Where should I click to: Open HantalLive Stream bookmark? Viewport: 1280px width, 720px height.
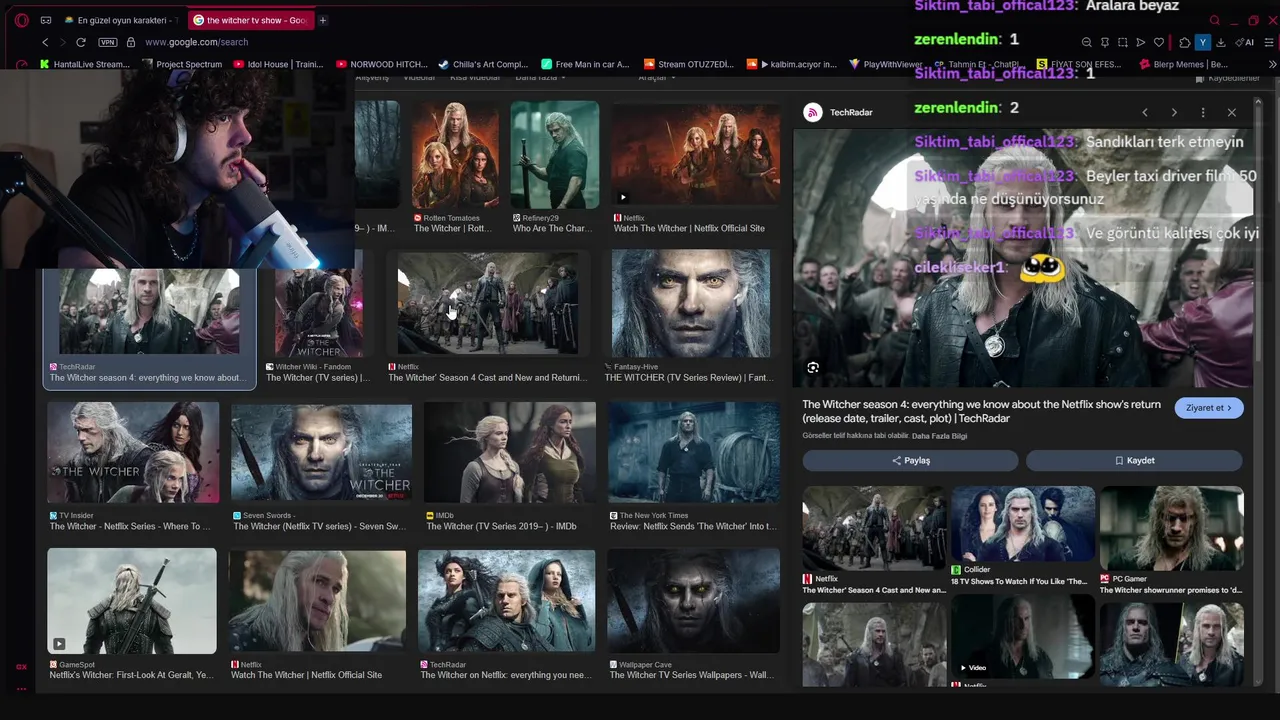(x=85, y=64)
